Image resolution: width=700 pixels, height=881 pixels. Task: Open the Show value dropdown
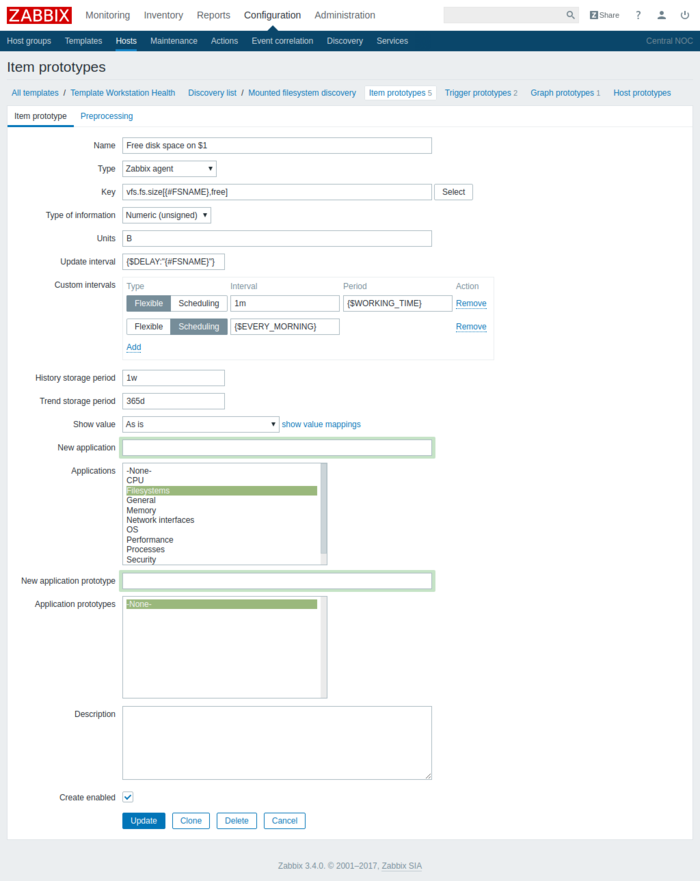201,424
